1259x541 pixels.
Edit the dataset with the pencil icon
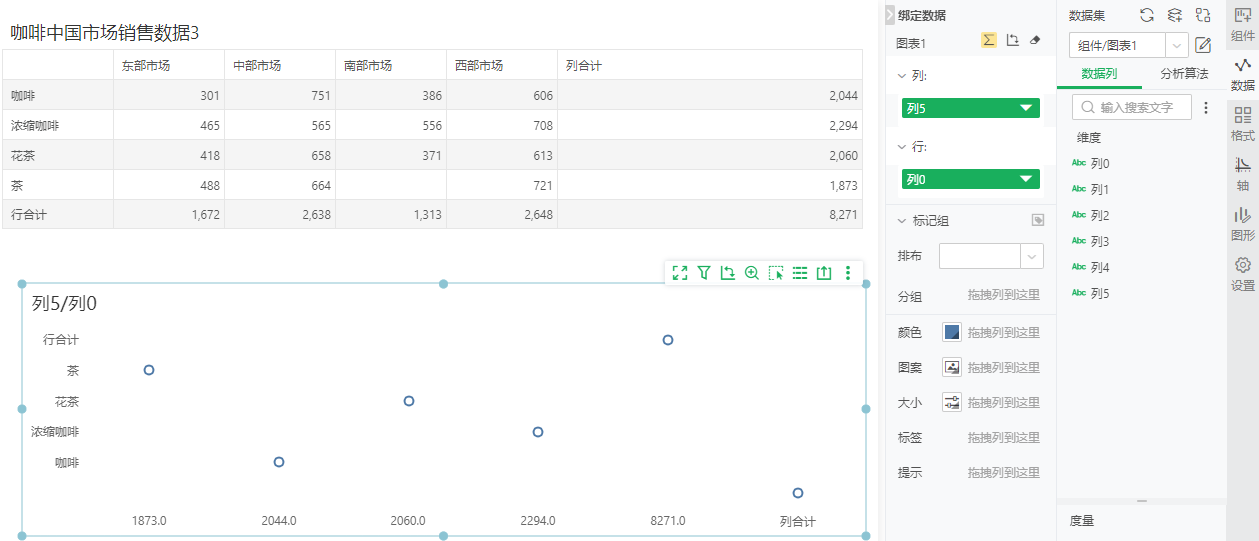[1203, 45]
